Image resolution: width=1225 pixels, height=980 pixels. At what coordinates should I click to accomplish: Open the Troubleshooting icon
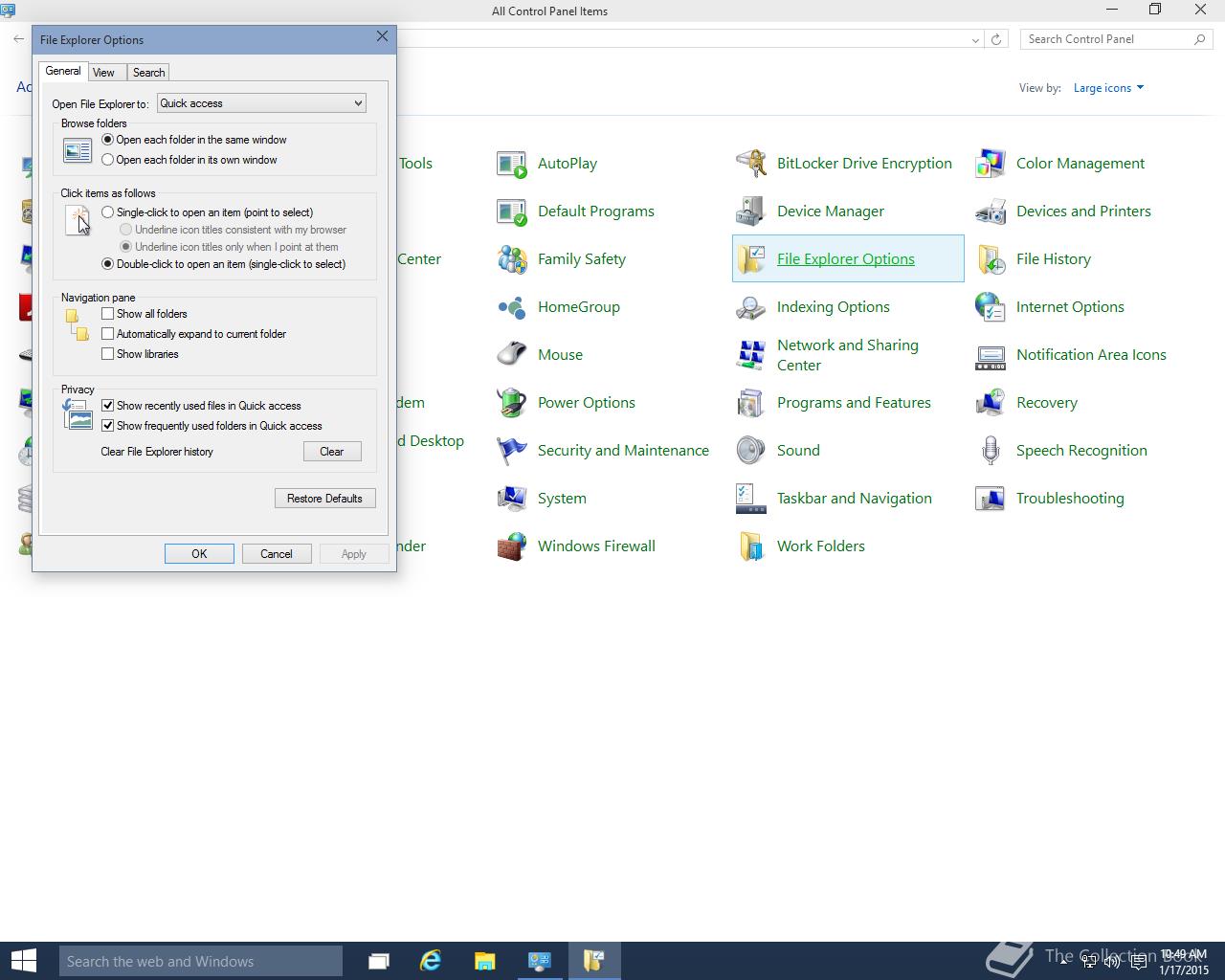click(991, 499)
